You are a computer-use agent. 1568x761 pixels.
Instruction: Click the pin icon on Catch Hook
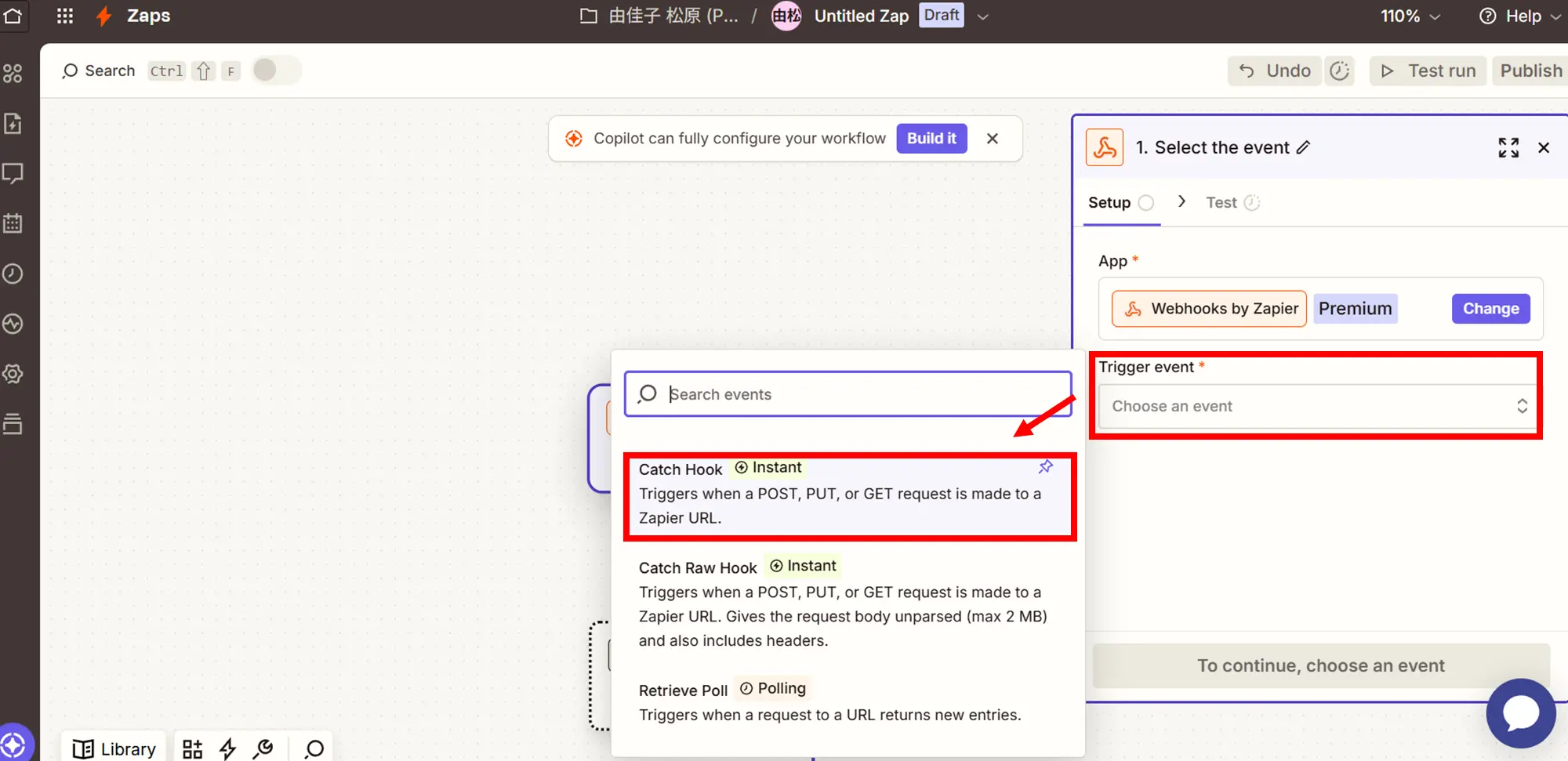(x=1045, y=467)
